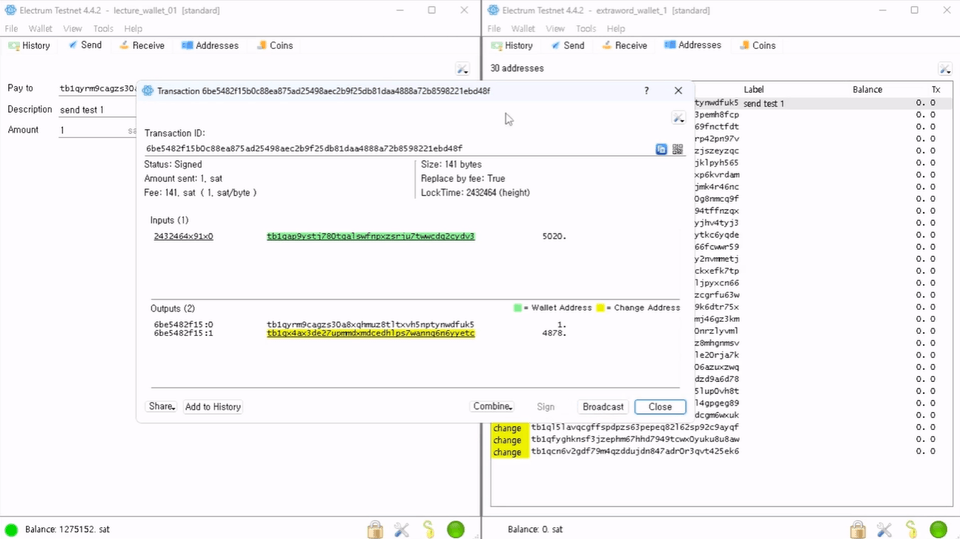Viewport: 960px width, 539px height.
Task: Click the Broadcast button
Action: point(603,407)
